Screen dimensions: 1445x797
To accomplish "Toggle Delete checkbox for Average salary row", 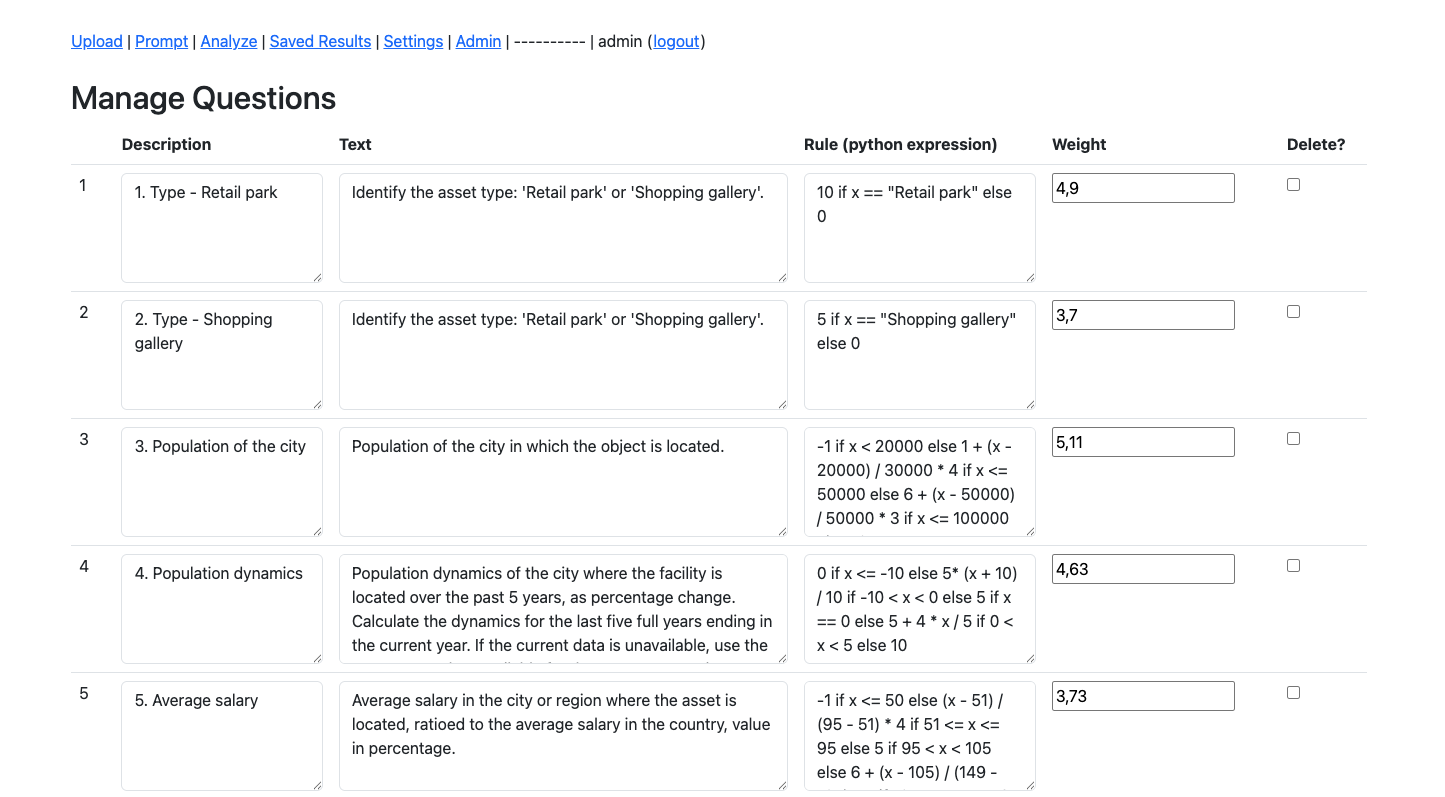I will [1293, 693].
